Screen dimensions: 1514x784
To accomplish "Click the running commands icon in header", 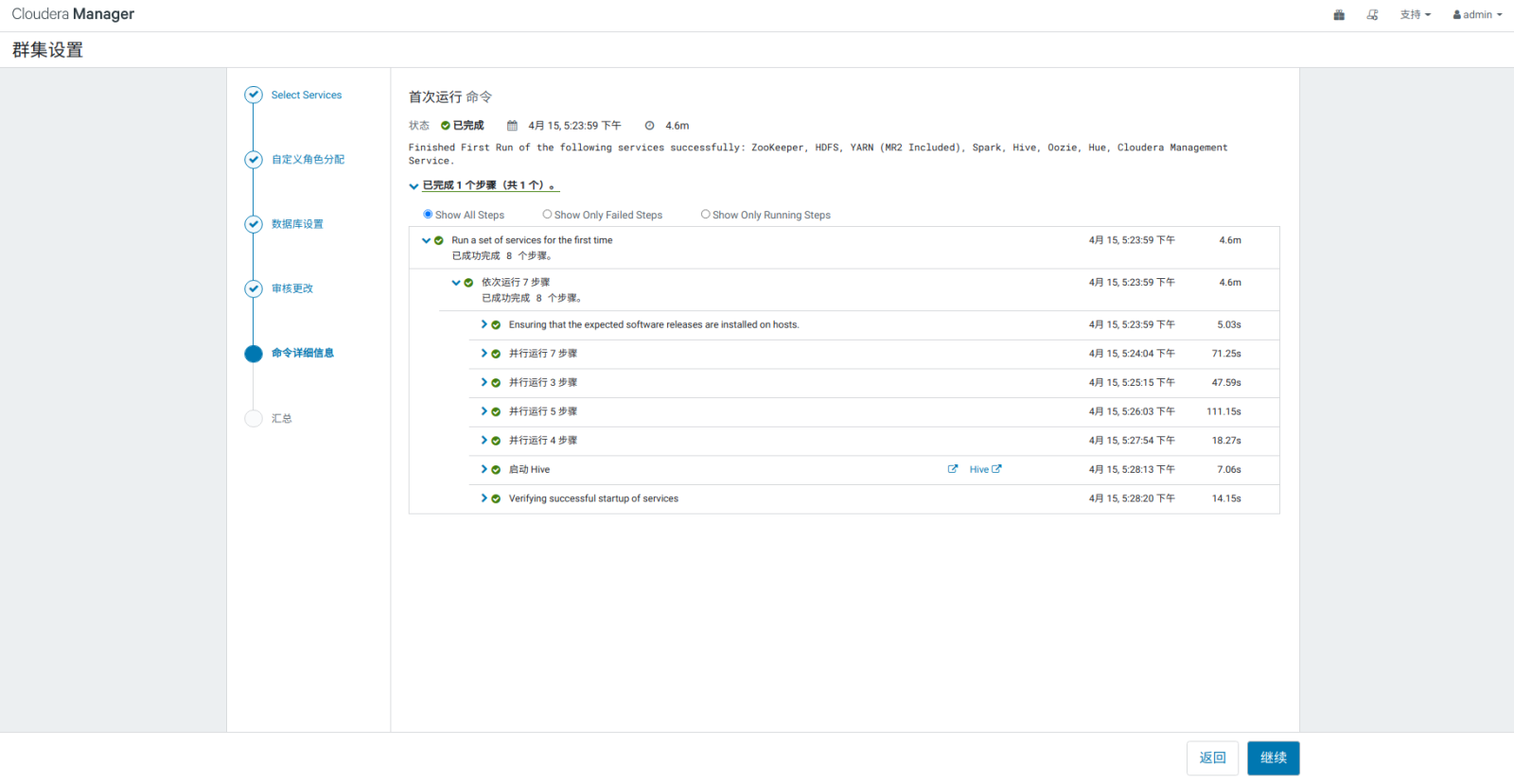I will pyautogui.click(x=1372, y=15).
